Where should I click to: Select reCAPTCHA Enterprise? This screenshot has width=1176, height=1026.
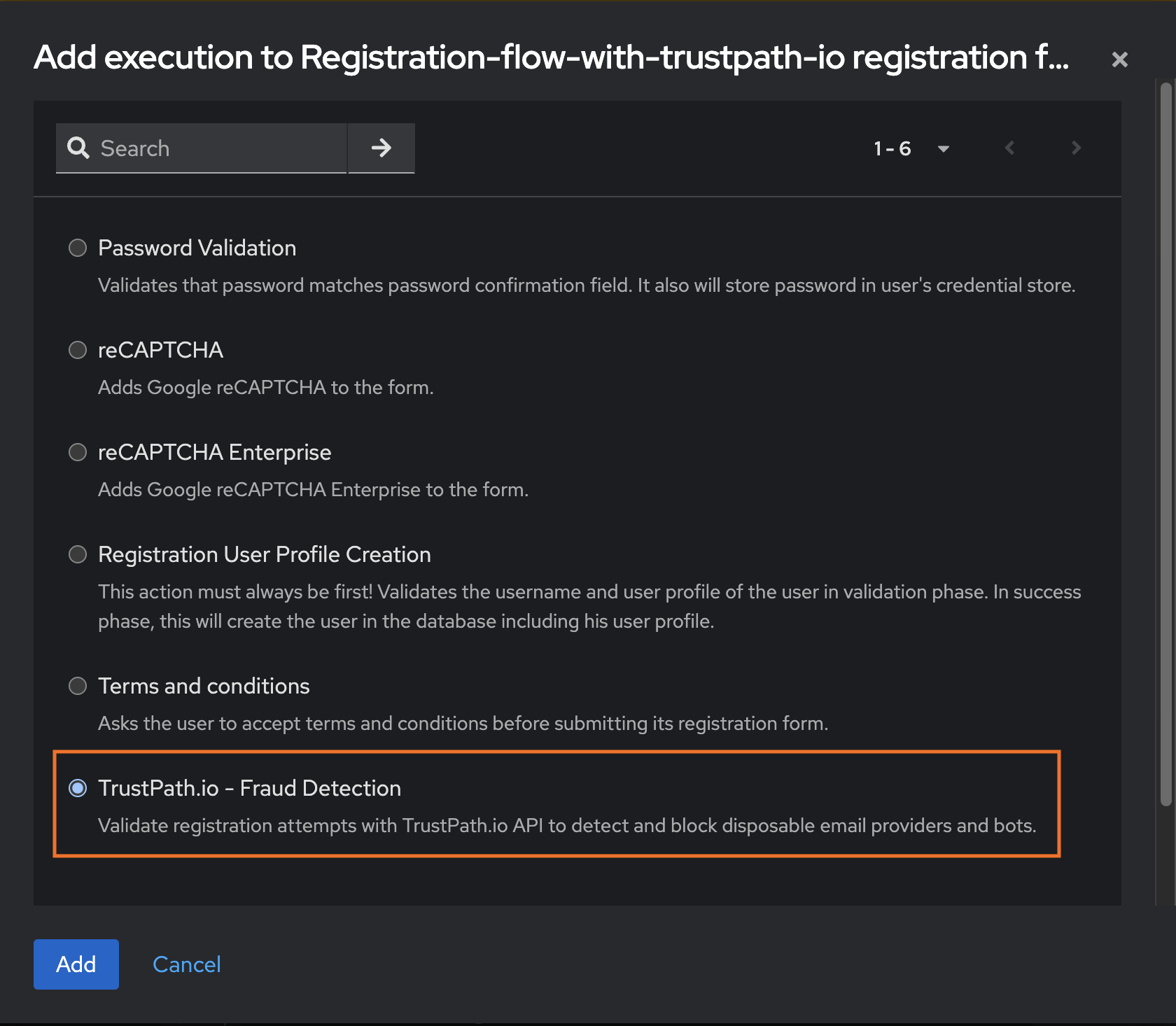77,452
